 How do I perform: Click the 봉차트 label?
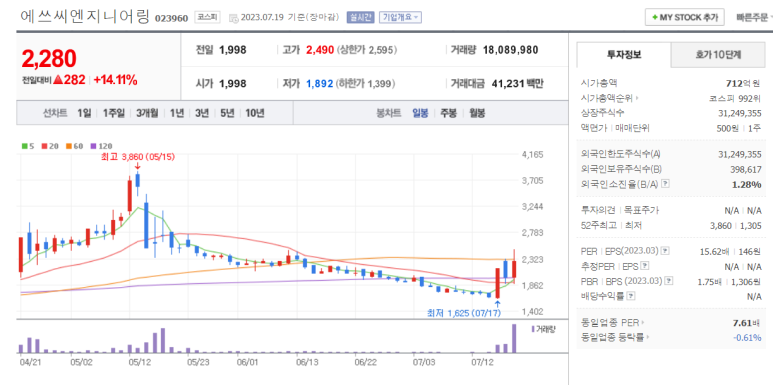click(x=389, y=113)
